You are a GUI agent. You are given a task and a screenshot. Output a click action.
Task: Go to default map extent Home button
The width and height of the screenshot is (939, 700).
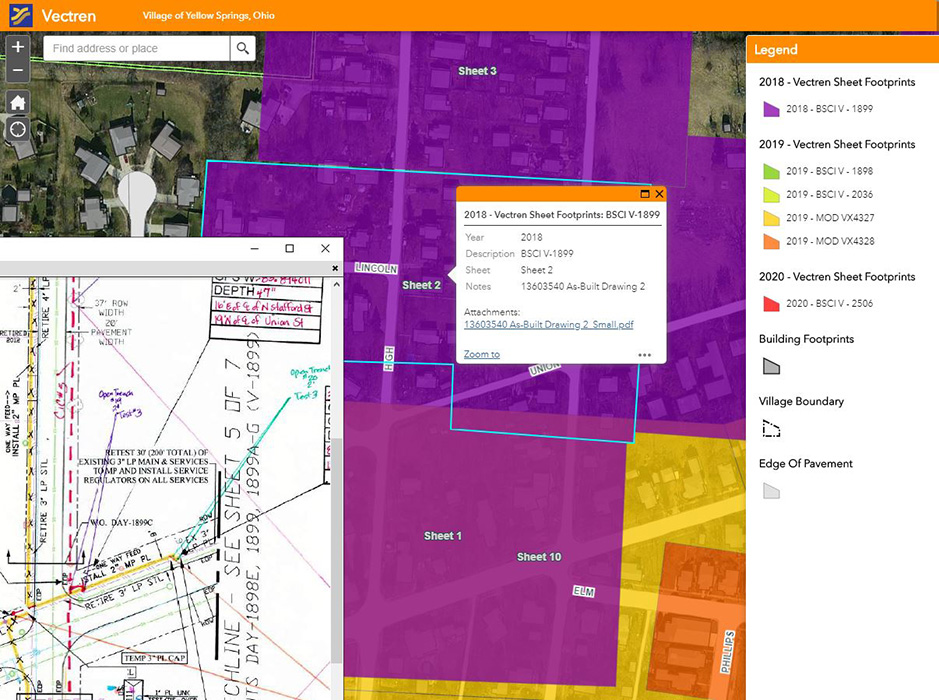17,102
